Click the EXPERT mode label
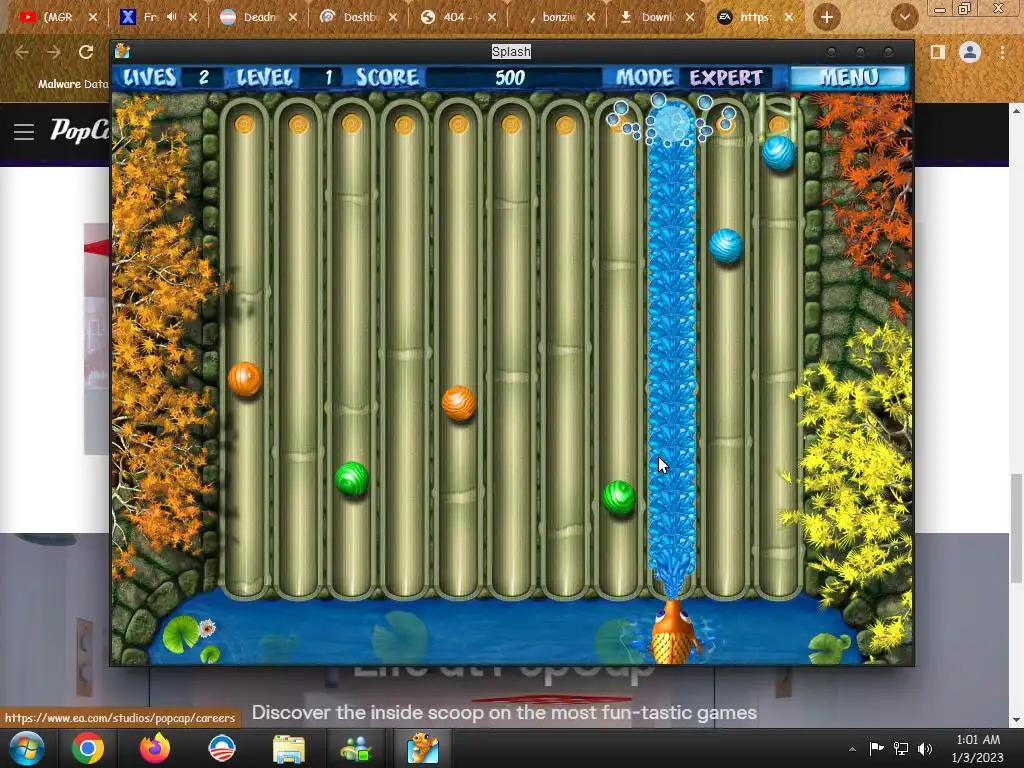Viewport: 1024px width, 768px height. pyautogui.click(x=726, y=78)
